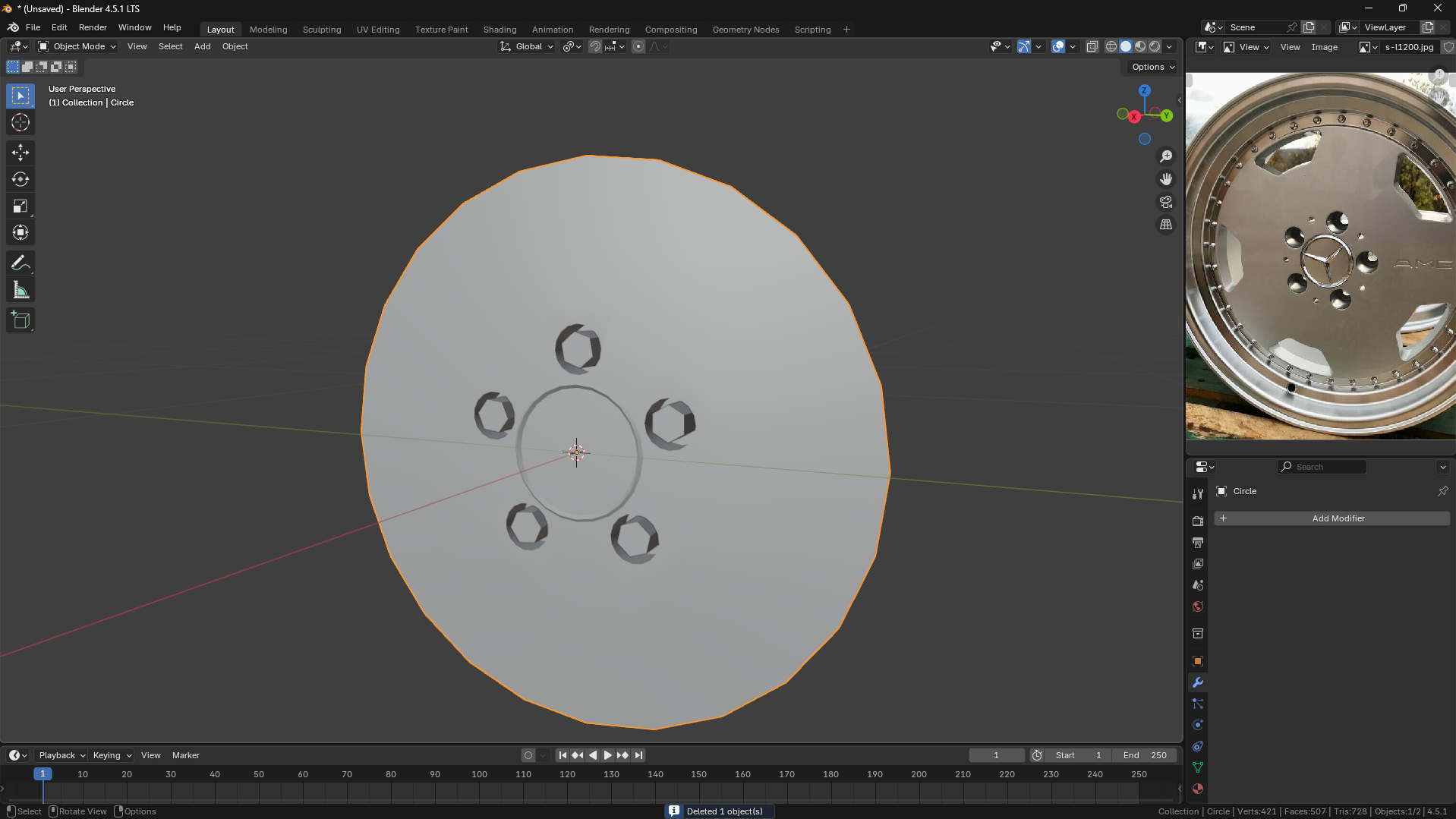Open the Output properties tab

pyautogui.click(x=1198, y=543)
